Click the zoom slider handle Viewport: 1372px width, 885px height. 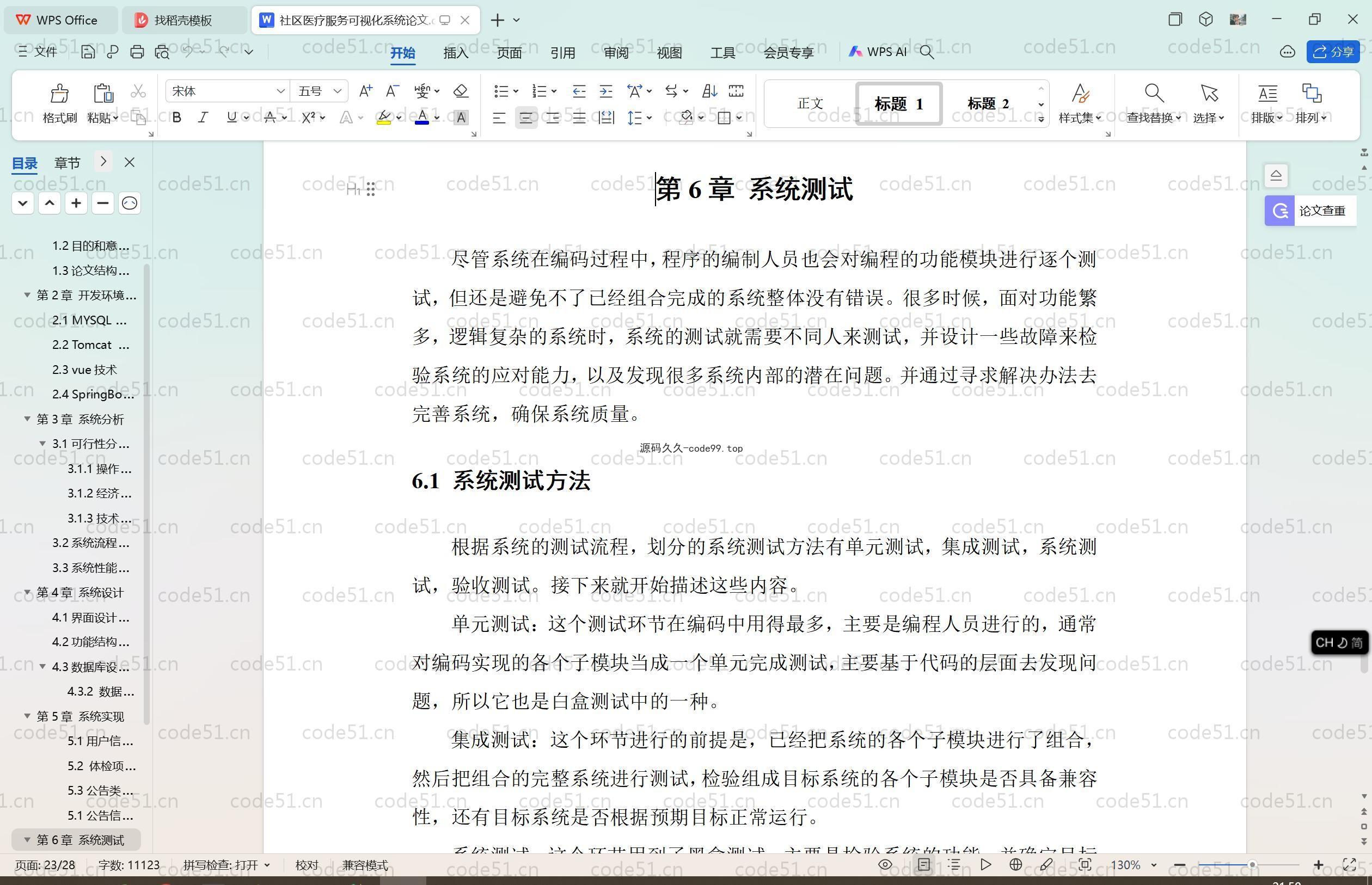(1252, 864)
